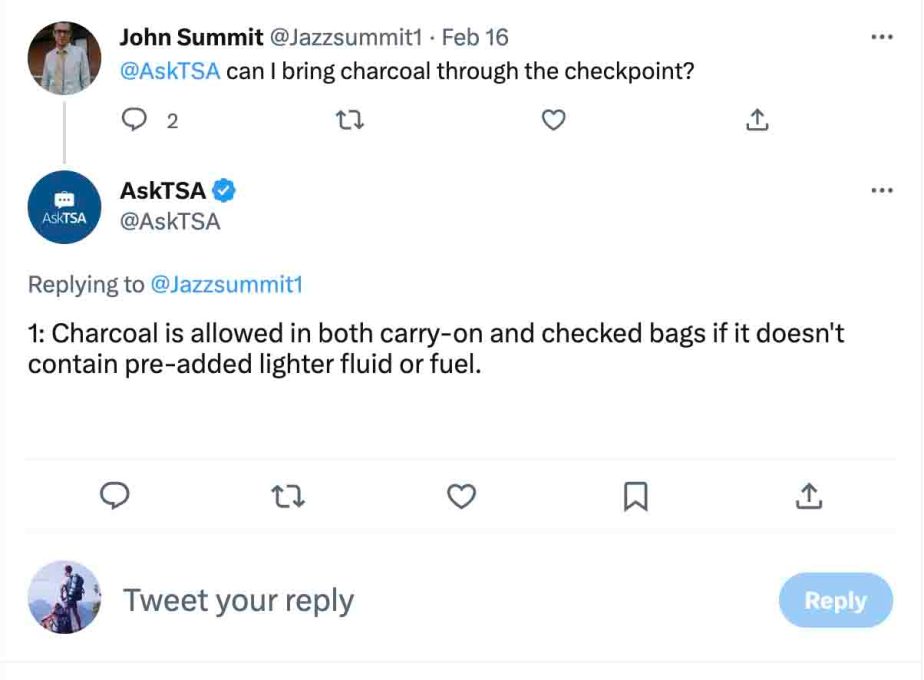Image resolution: width=924 pixels, height=680 pixels.
Task: Bookmark the AskTSA reply
Action: pos(635,496)
